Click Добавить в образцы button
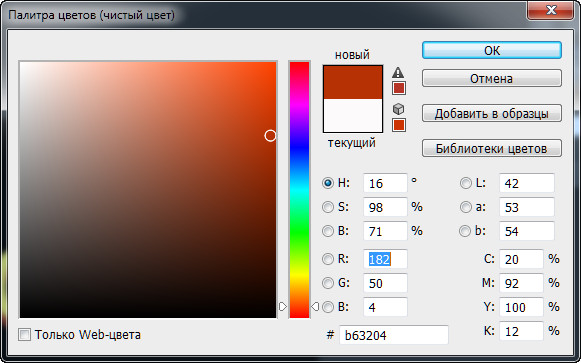This screenshot has width=581, height=363. [492, 113]
